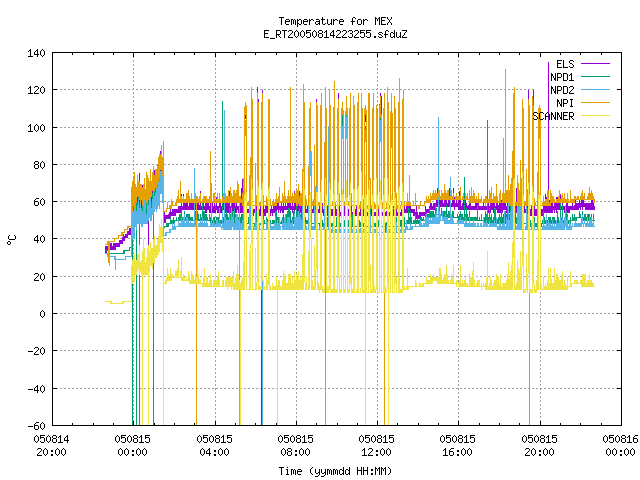Screen dimensions: 640x480
Task: Click the 20 y-axis tick label
Action: tap(39, 277)
